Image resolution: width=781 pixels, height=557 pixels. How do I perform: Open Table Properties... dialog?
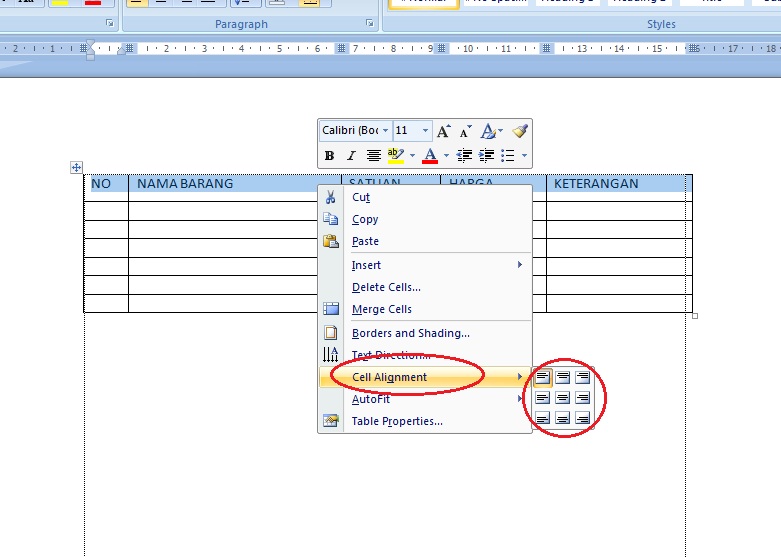(426, 421)
